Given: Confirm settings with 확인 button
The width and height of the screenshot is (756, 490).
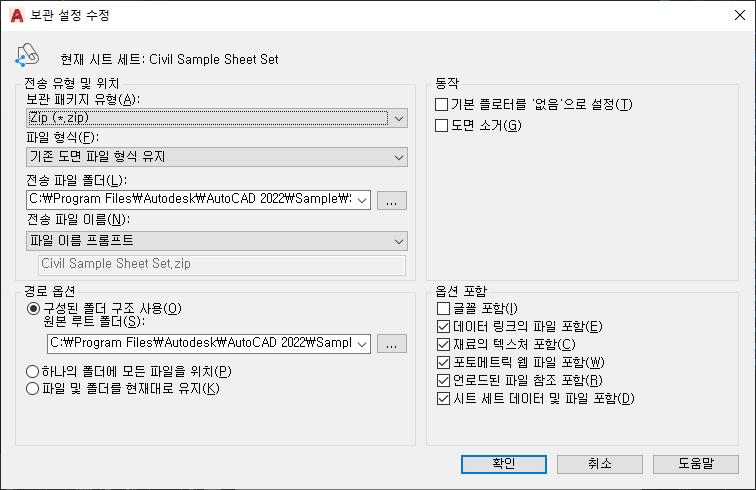Looking at the screenshot, I should point(503,464).
